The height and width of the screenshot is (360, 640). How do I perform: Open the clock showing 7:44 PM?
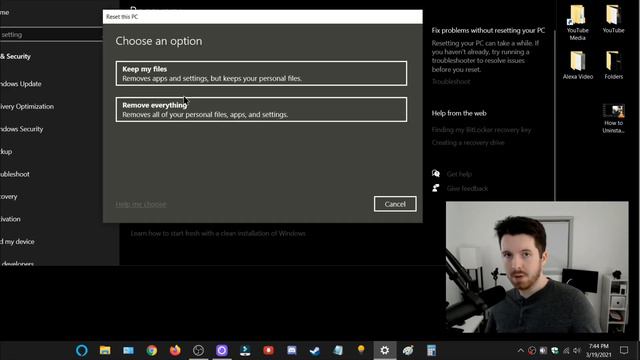pos(599,350)
